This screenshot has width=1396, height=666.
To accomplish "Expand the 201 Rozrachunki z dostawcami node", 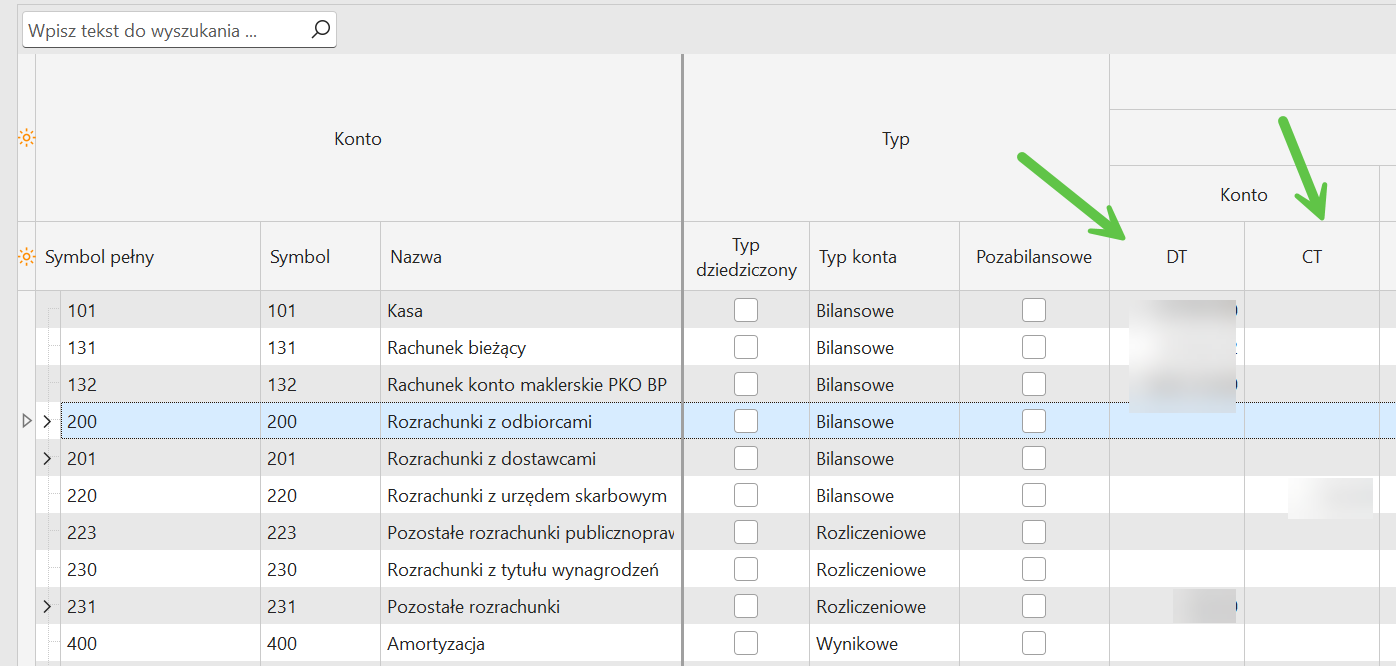I will pos(47,459).
